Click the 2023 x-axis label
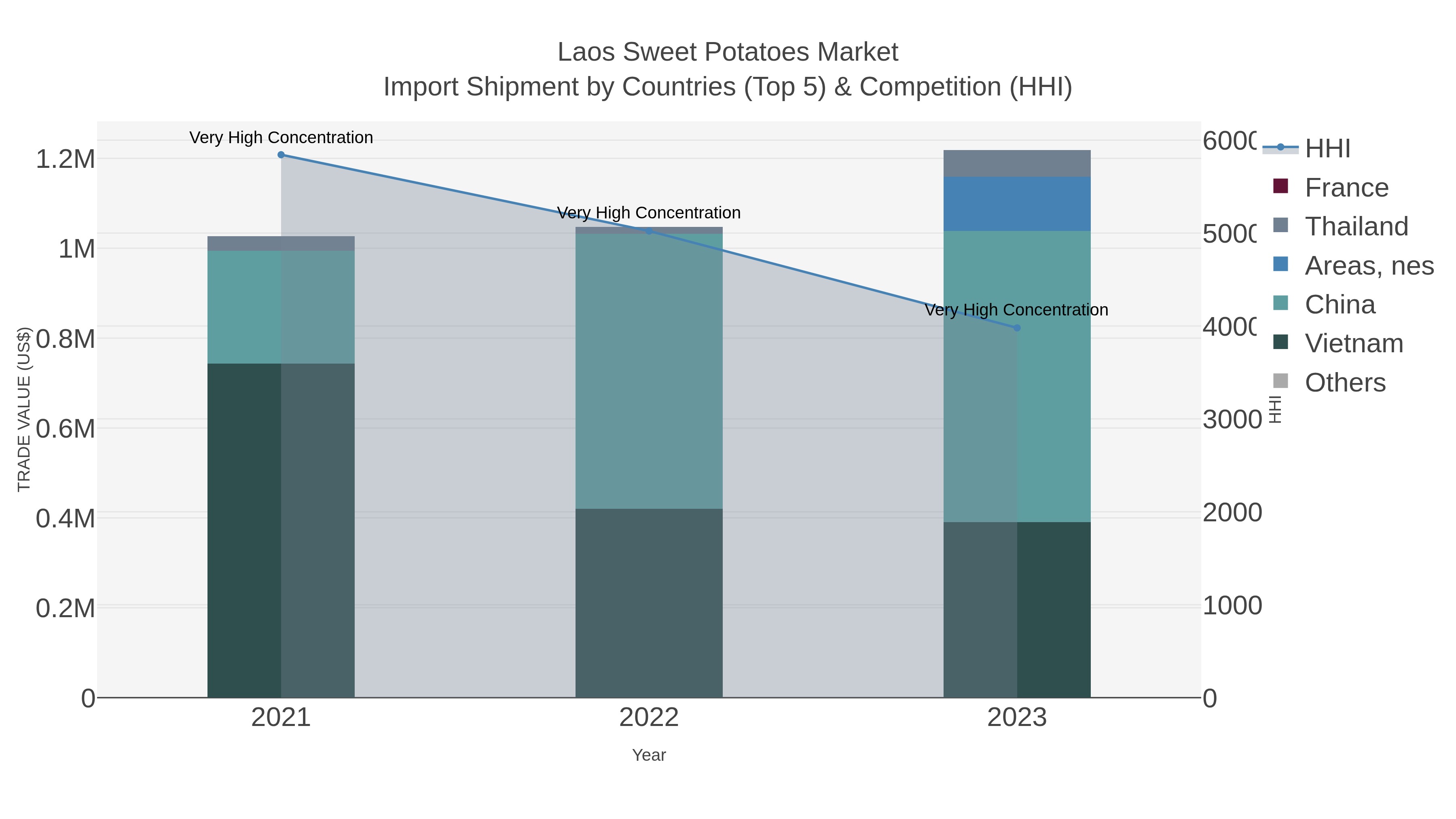The height and width of the screenshot is (819, 1456). pos(1017,718)
